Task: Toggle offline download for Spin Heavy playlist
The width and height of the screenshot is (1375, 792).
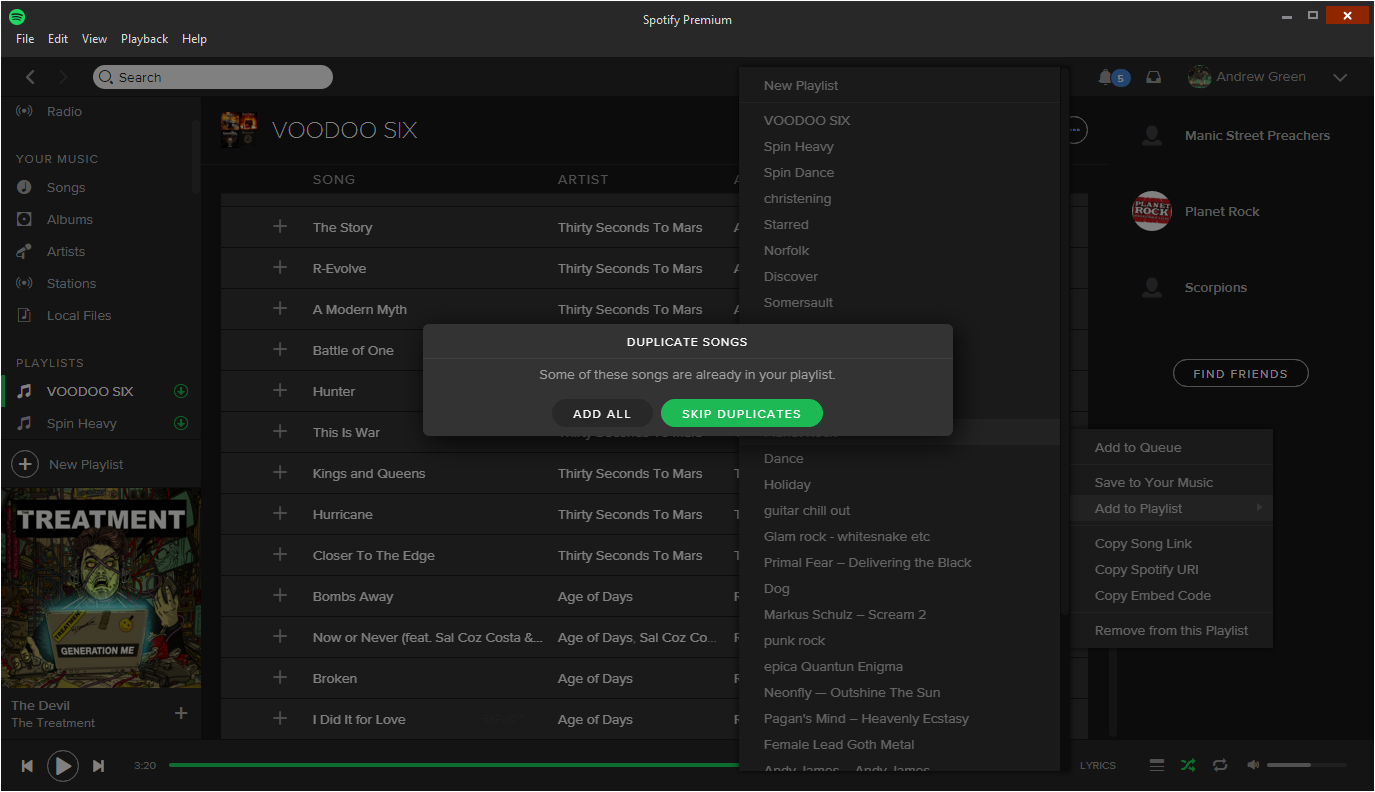Action: 181,423
